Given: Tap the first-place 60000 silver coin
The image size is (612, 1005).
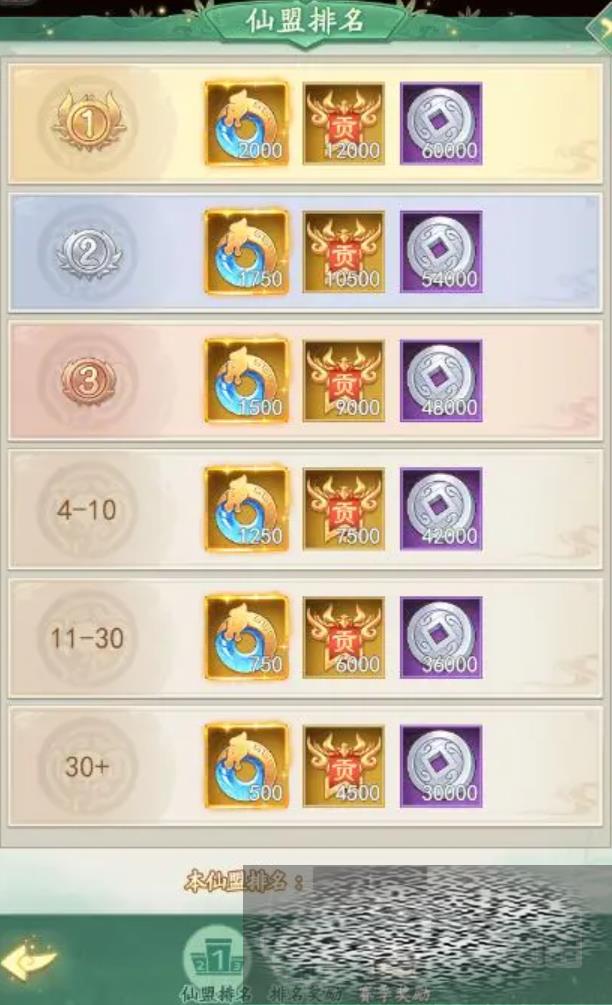Looking at the screenshot, I should point(441,123).
